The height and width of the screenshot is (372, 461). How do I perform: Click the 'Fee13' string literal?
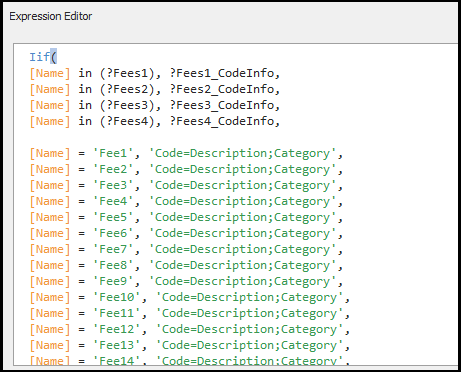pos(117,345)
